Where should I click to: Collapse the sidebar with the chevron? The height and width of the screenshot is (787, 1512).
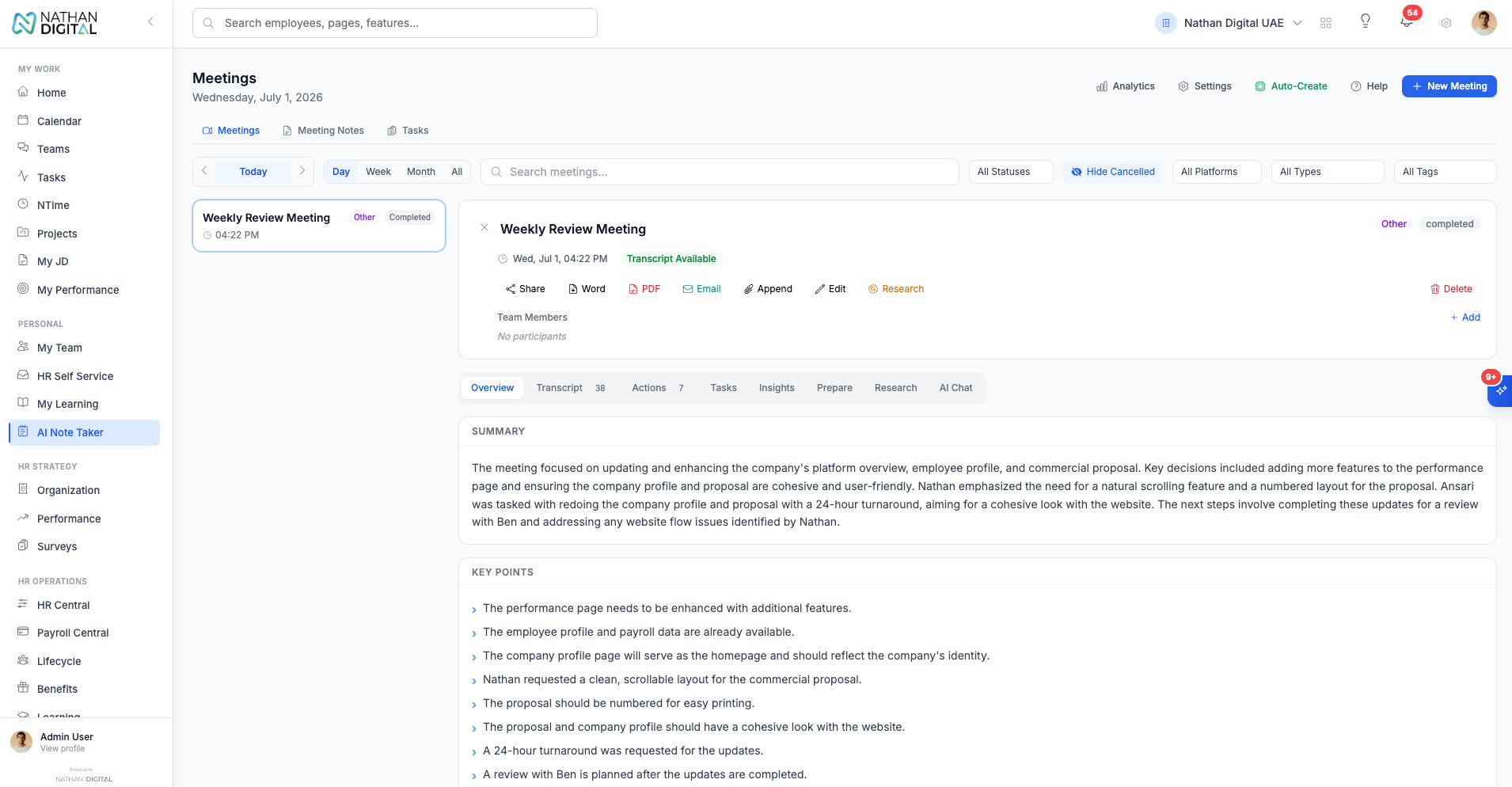coord(150,21)
